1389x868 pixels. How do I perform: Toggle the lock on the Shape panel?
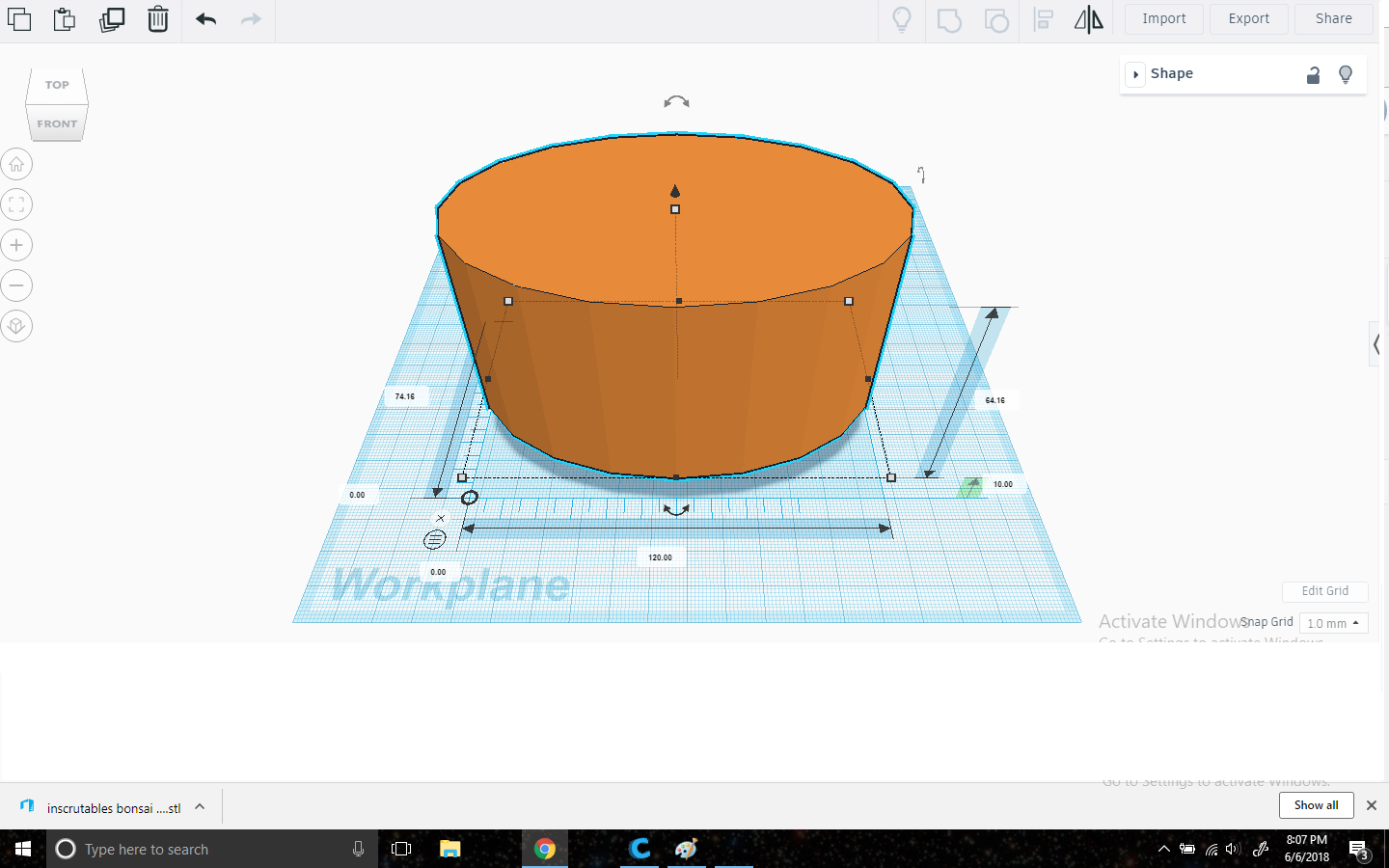click(x=1313, y=75)
